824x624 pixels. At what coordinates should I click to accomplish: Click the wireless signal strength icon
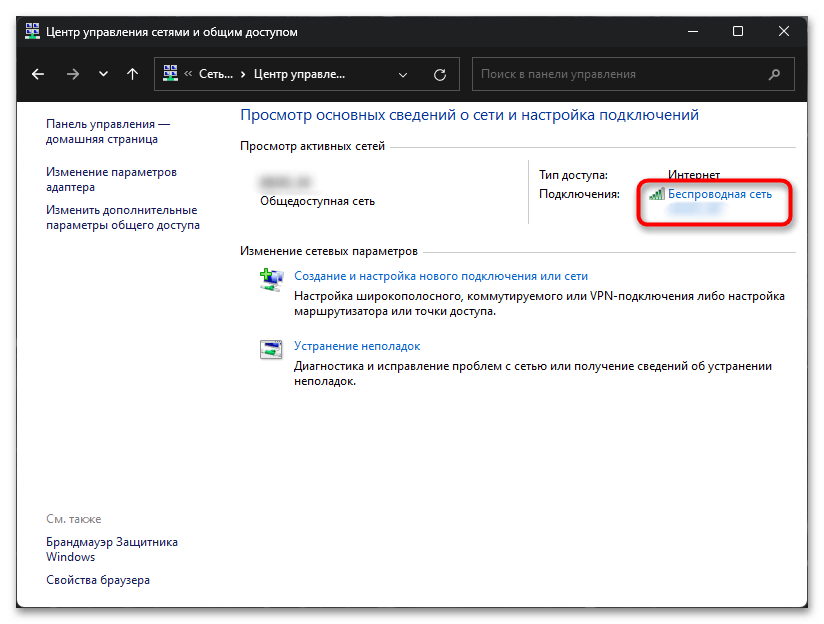(x=656, y=194)
